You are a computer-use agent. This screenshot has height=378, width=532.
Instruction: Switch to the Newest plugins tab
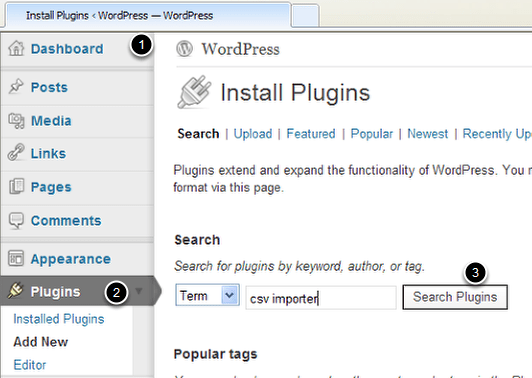tap(428, 134)
